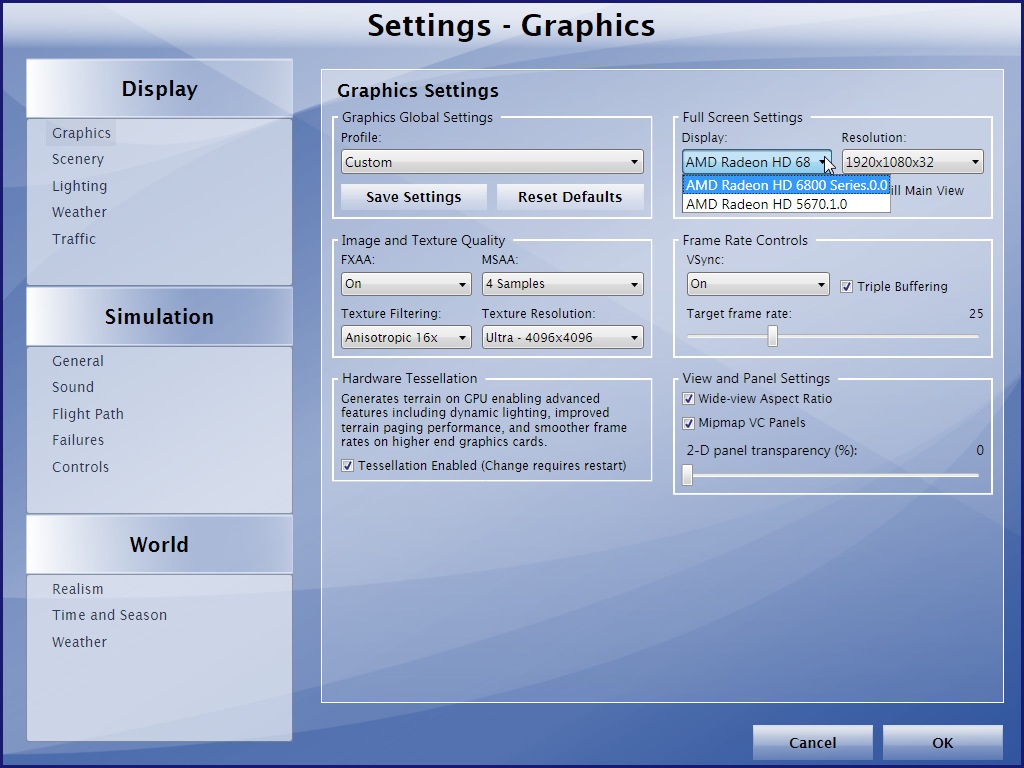The height and width of the screenshot is (768, 1024).
Task: Open the MSAA samples dropdown
Action: click(x=562, y=284)
